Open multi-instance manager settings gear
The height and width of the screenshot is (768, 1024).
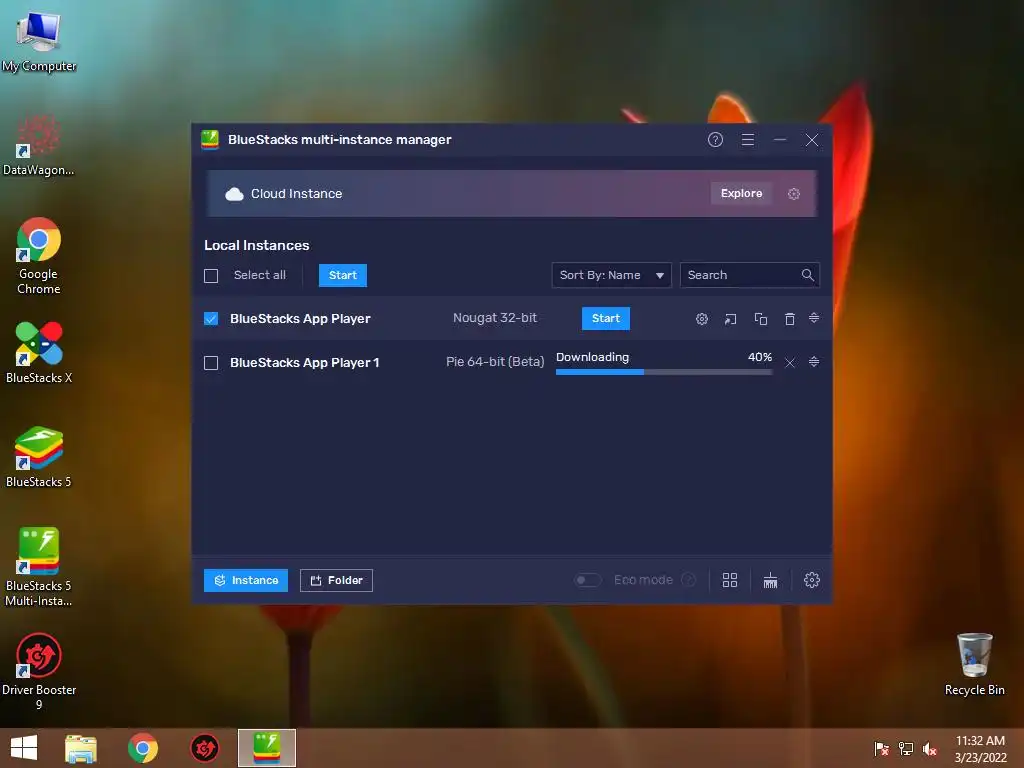coord(812,580)
